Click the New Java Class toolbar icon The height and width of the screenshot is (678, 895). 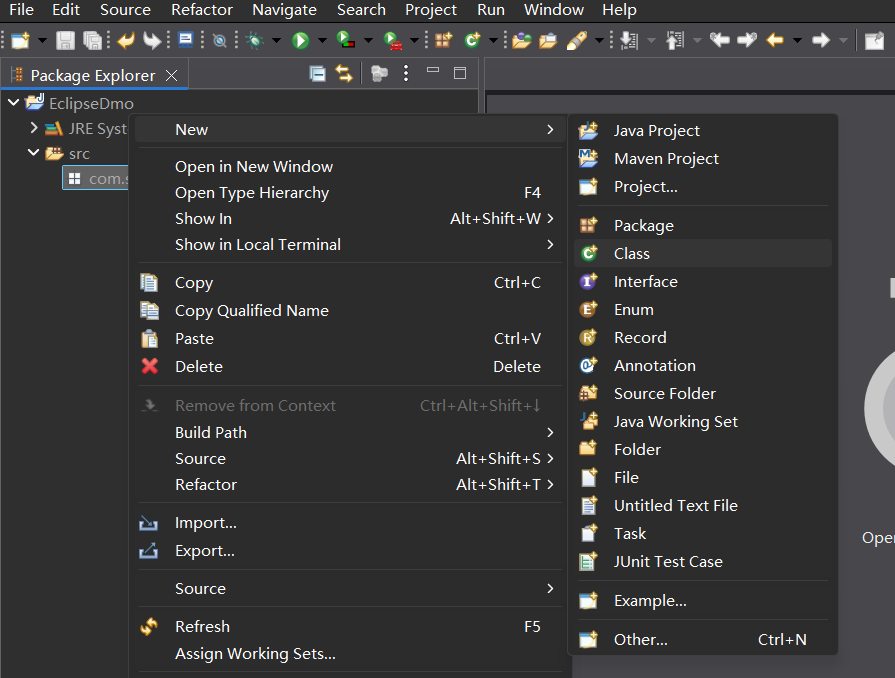(473, 41)
